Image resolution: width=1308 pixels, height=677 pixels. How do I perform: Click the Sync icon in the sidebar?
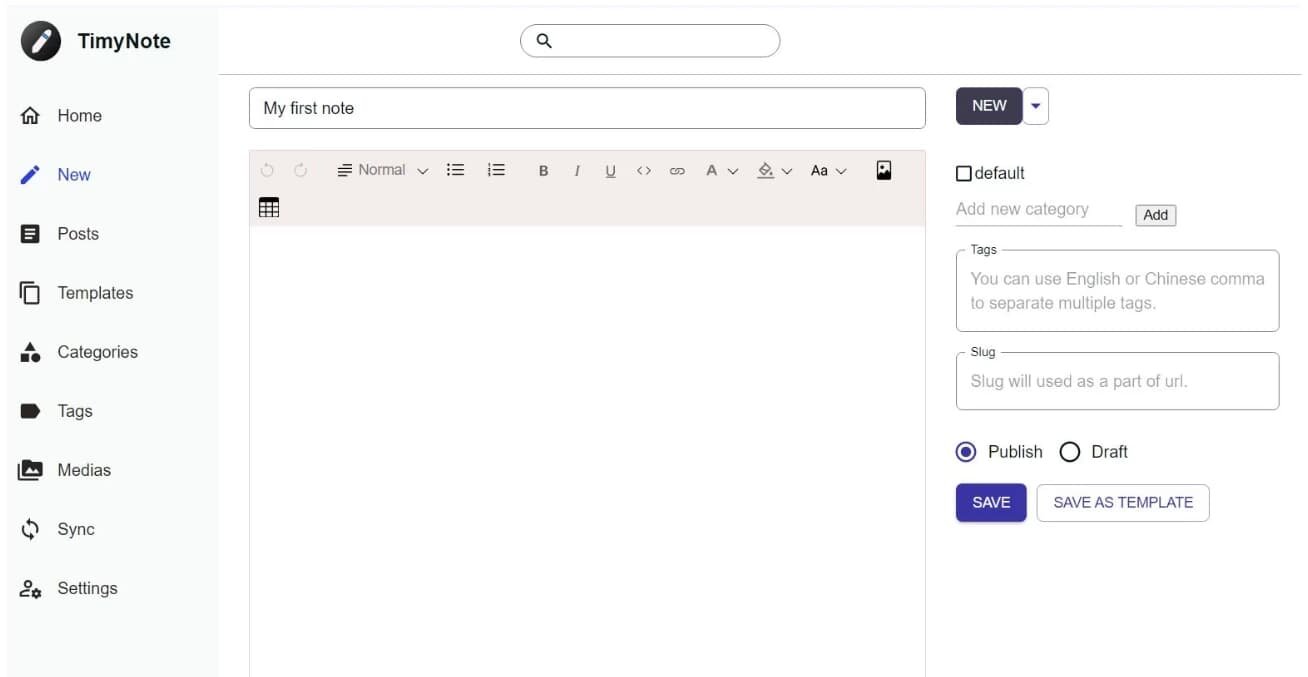[30, 529]
